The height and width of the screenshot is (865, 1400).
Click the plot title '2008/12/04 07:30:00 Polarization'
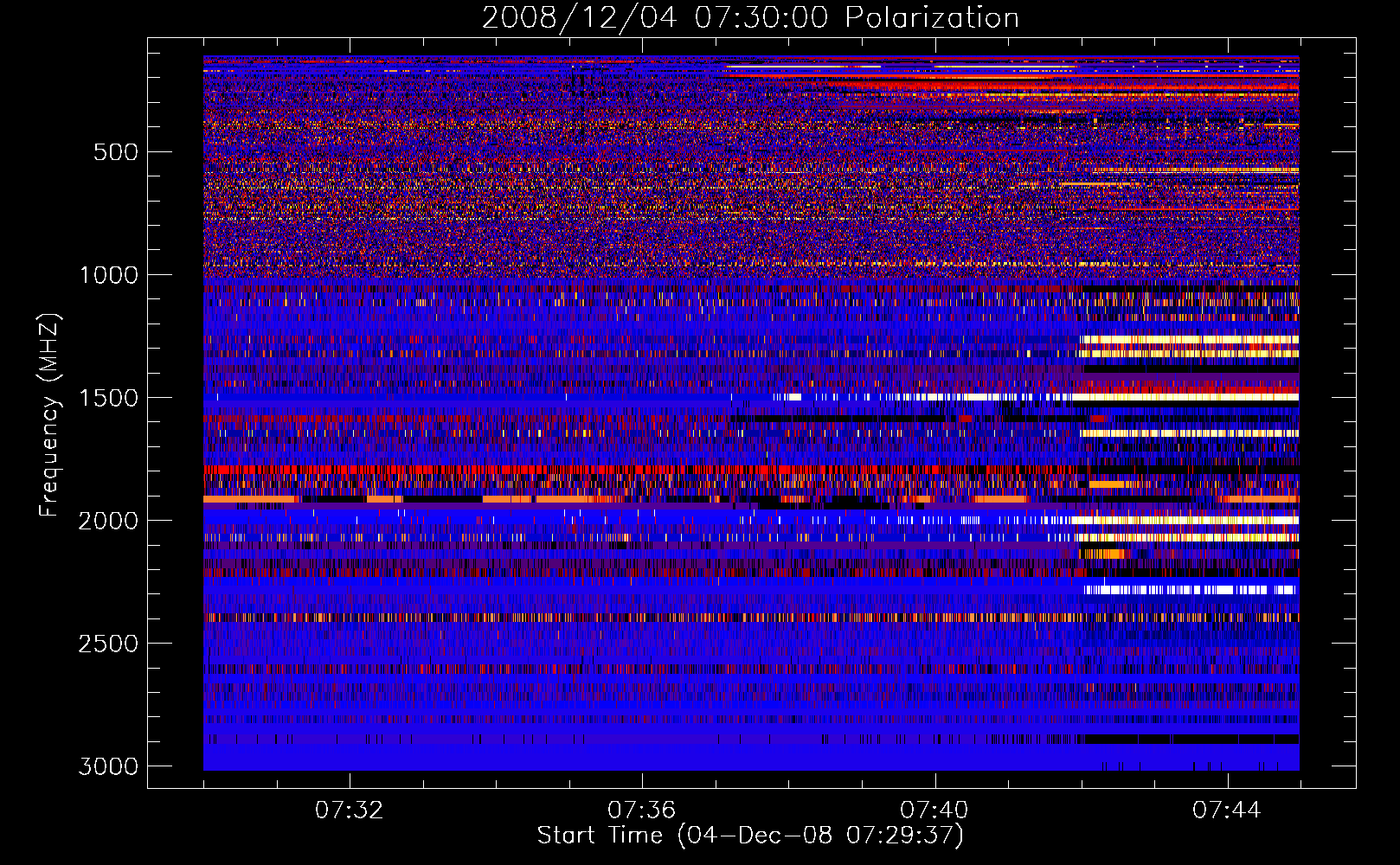click(750, 18)
